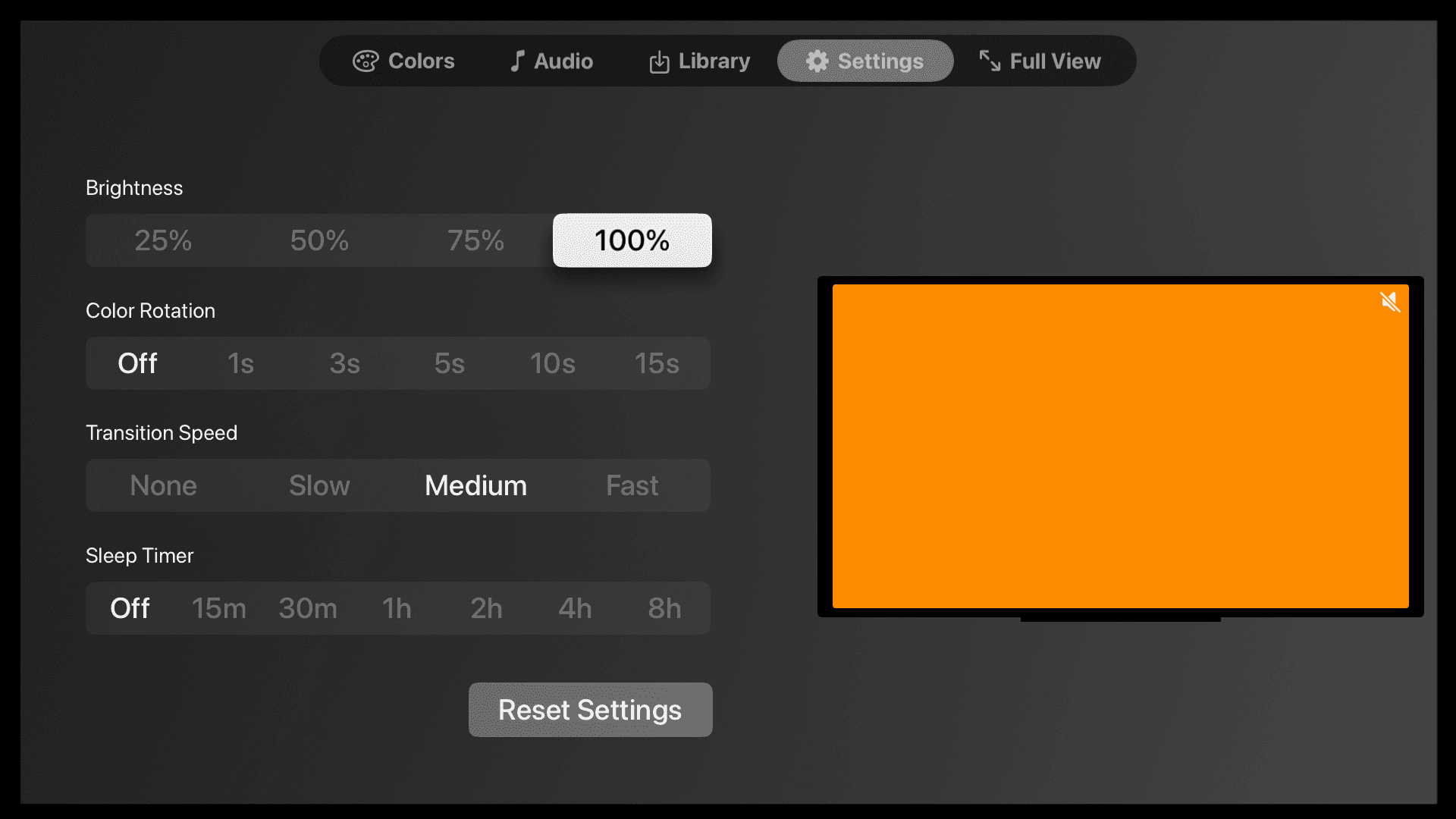1456x819 pixels.
Task: Click the palette icon in Colors tab
Action: tap(365, 60)
